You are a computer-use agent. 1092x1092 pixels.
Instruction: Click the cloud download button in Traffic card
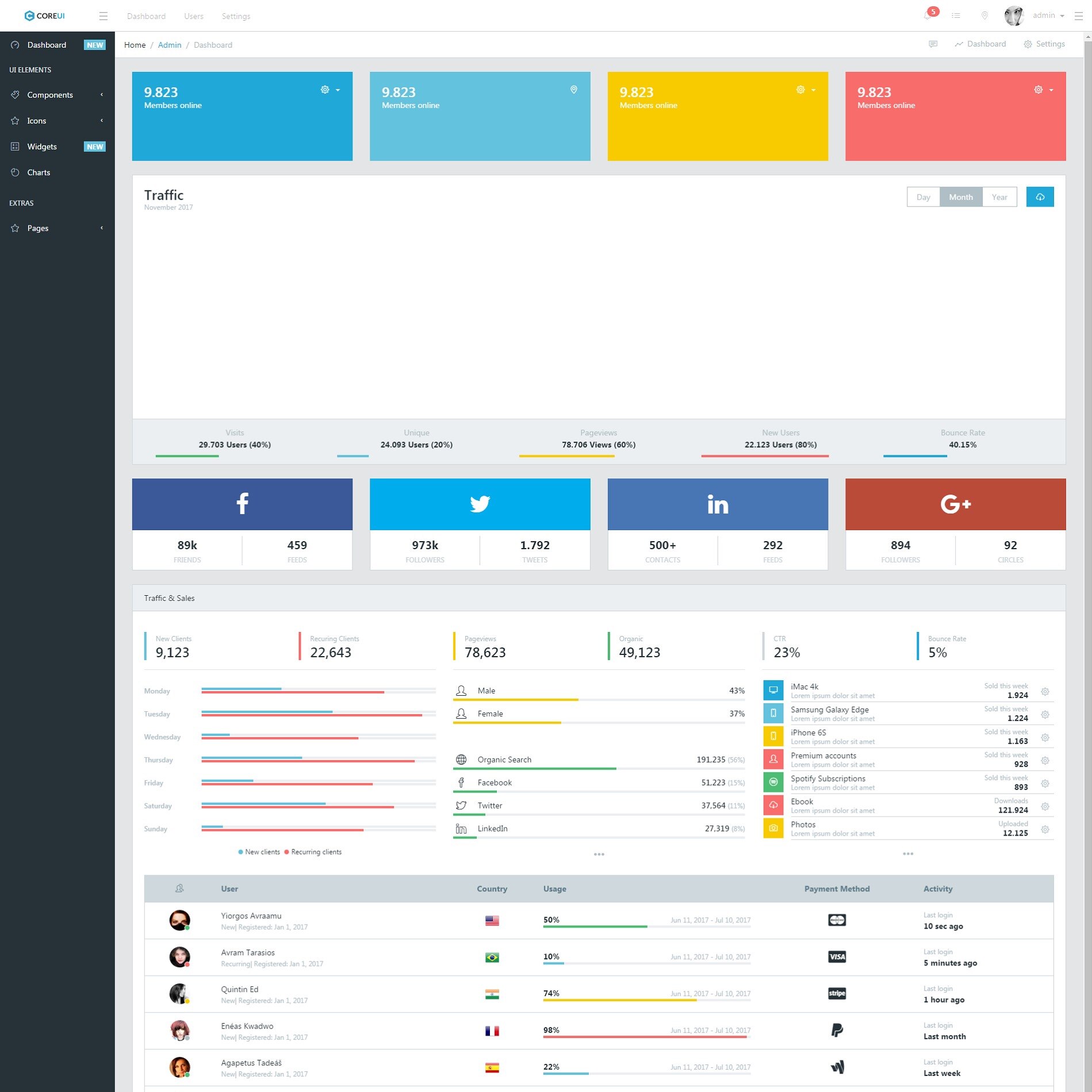pos(1040,197)
